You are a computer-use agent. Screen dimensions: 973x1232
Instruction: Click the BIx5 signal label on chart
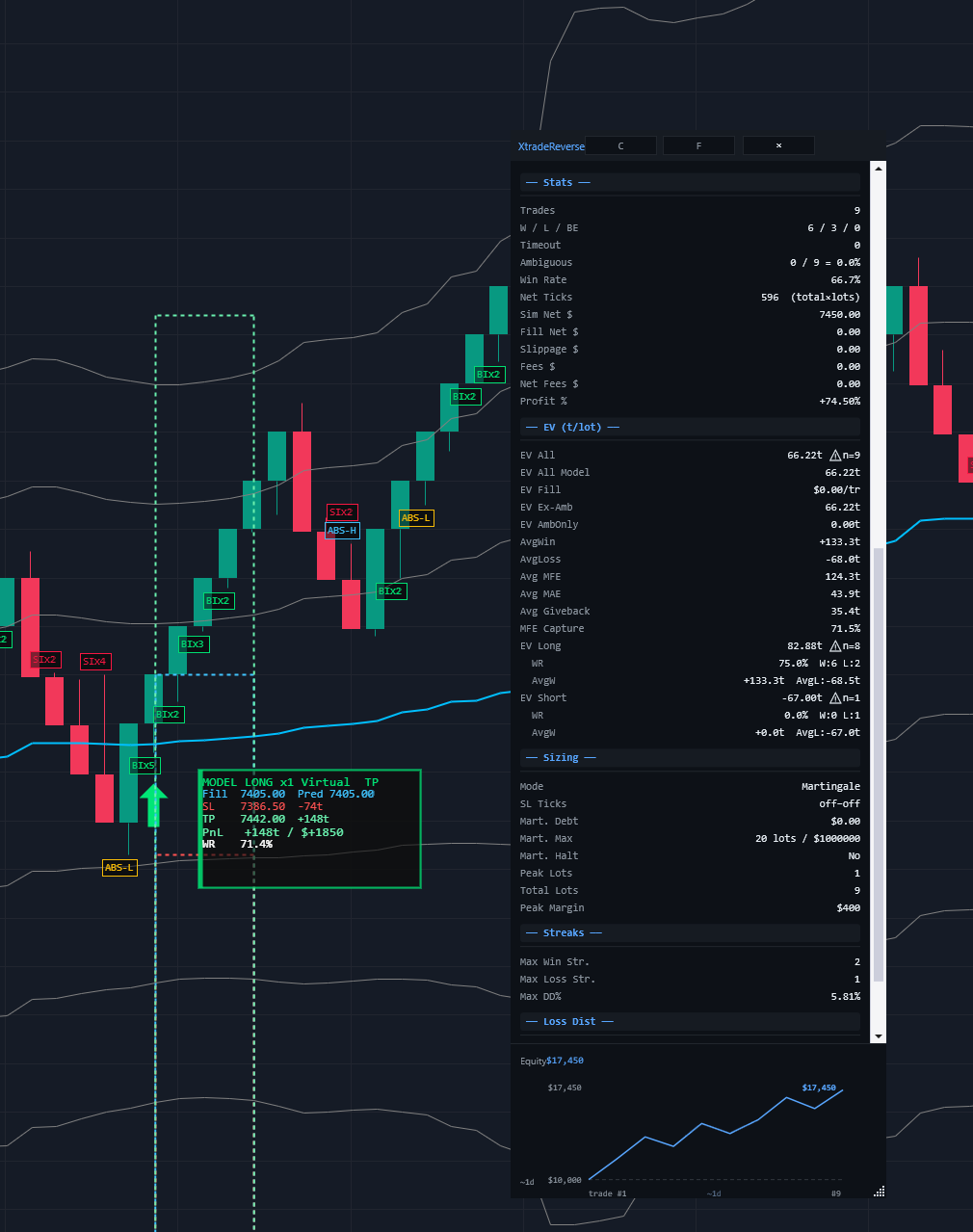point(145,765)
